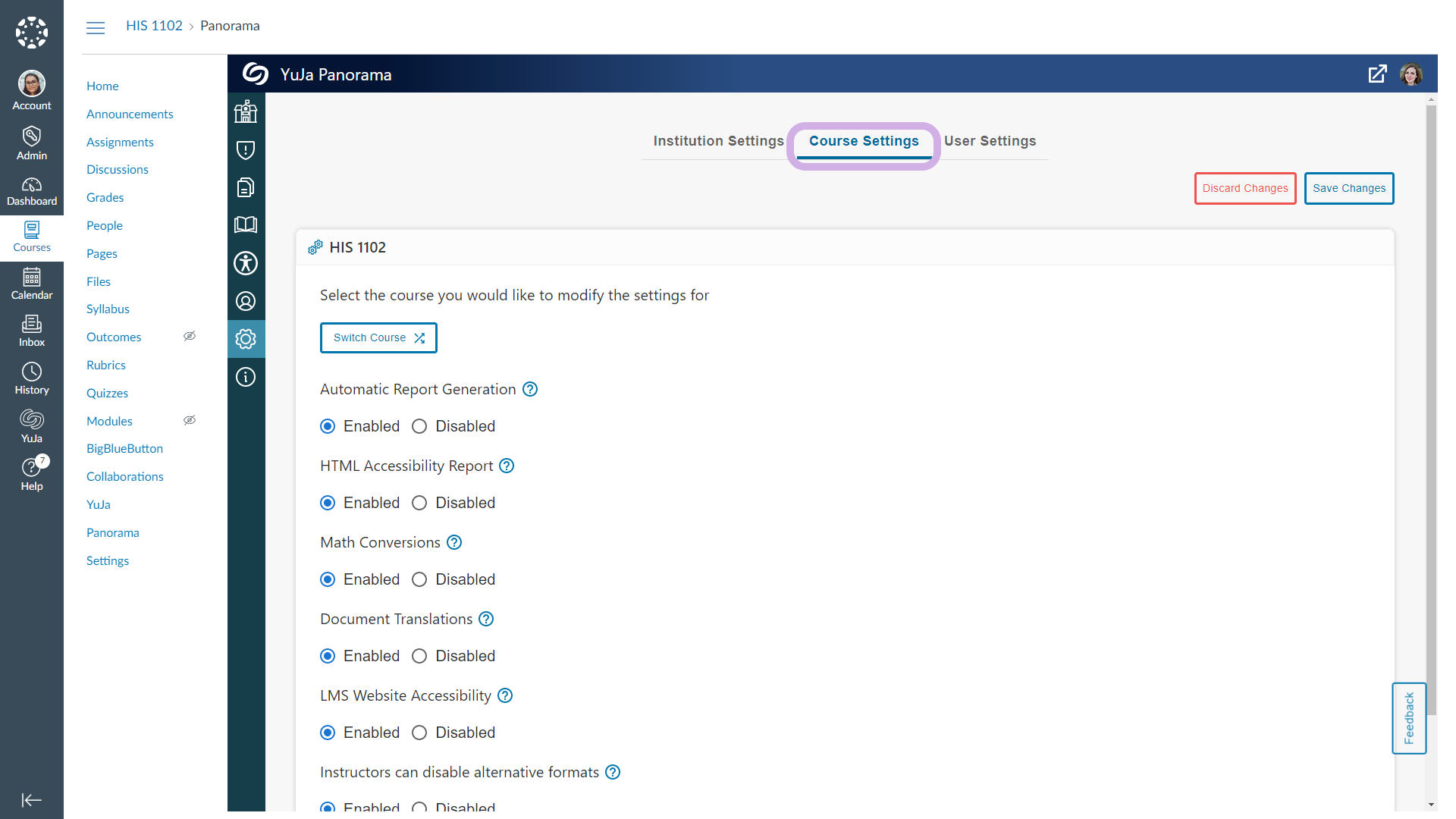Select Enabled for Document Translations

[328, 656]
